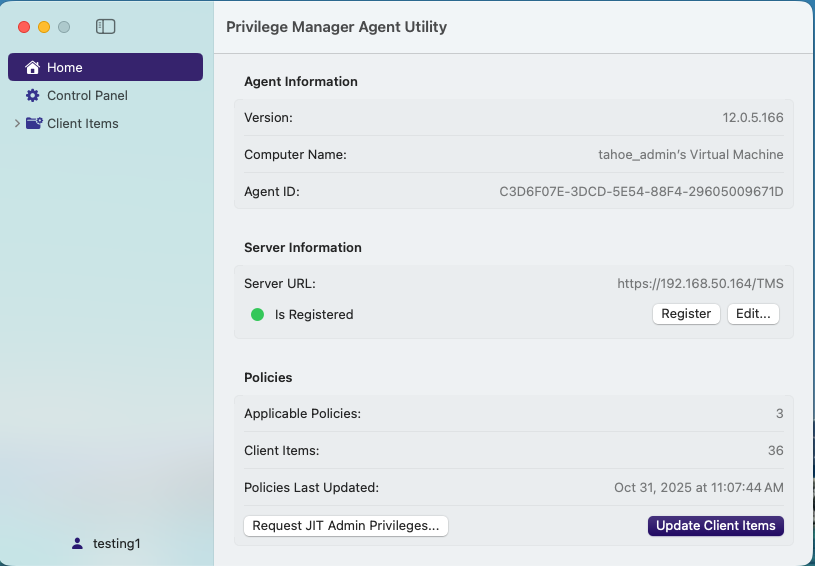Click Update Client Items button
Screen dimensions: 815x566
pyautogui.click(x=715, y=525)
